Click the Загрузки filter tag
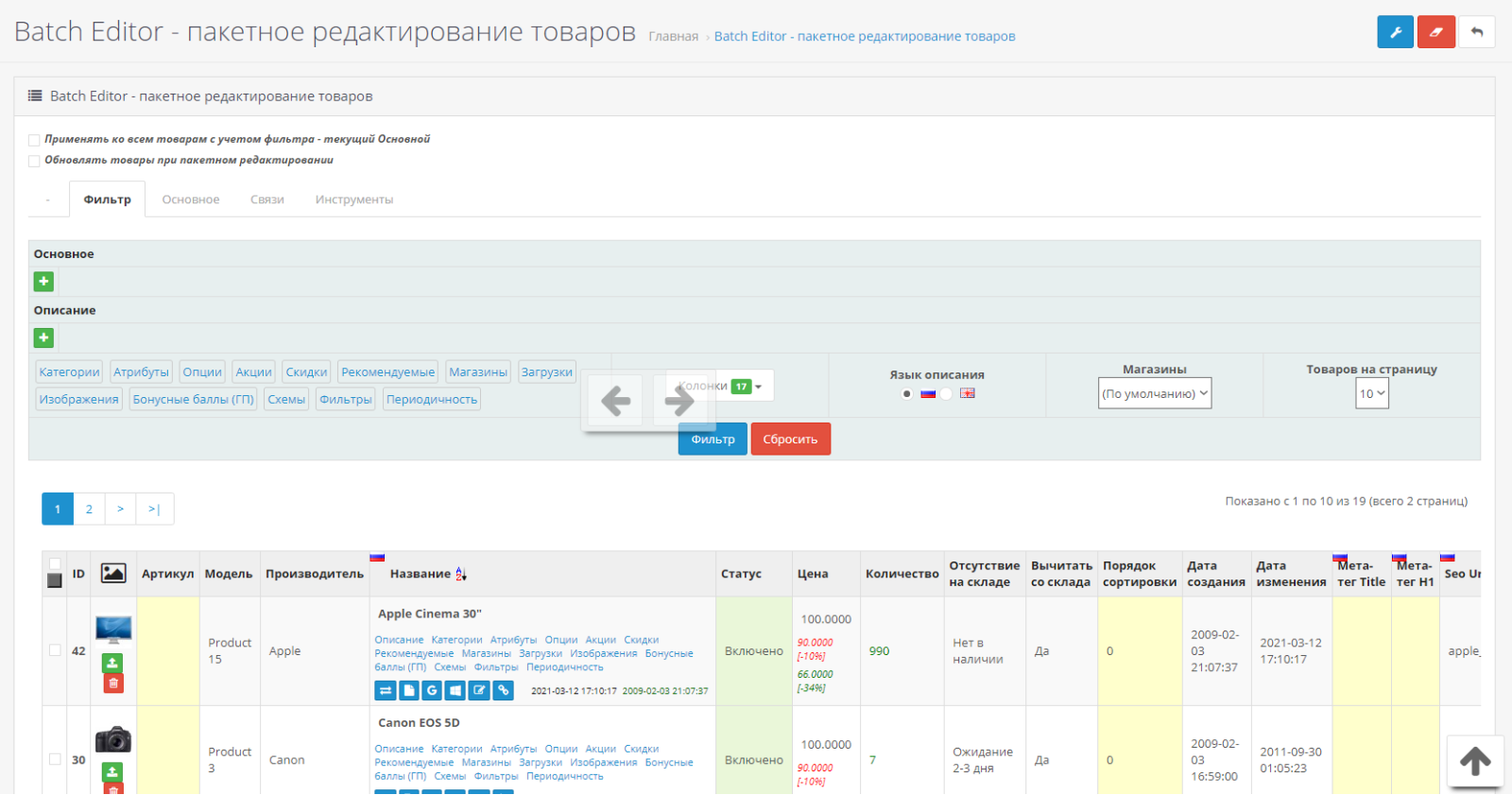1512x795 pixels. point(547,372)
